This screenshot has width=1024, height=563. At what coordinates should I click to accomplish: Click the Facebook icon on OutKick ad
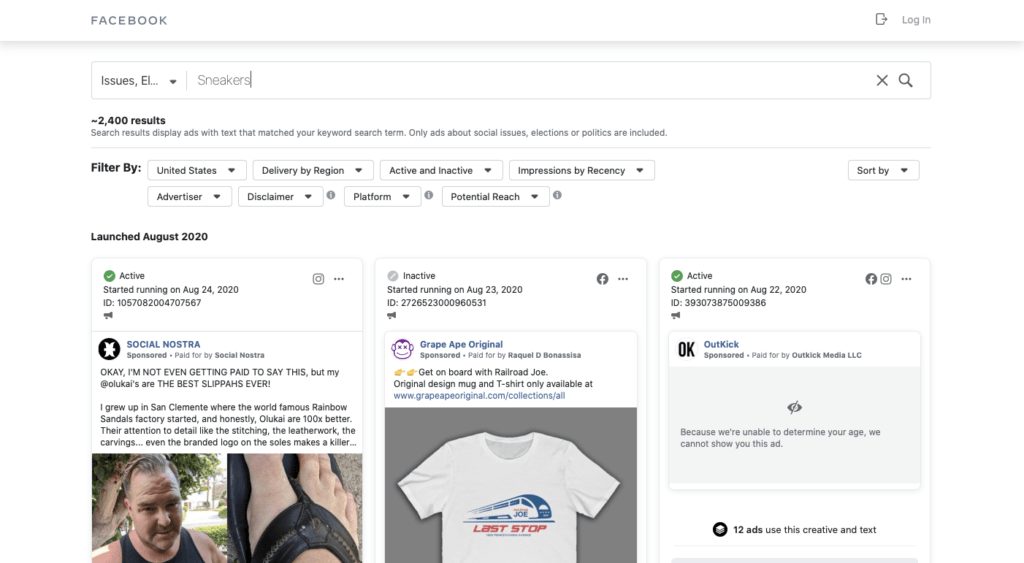point(871,279)
